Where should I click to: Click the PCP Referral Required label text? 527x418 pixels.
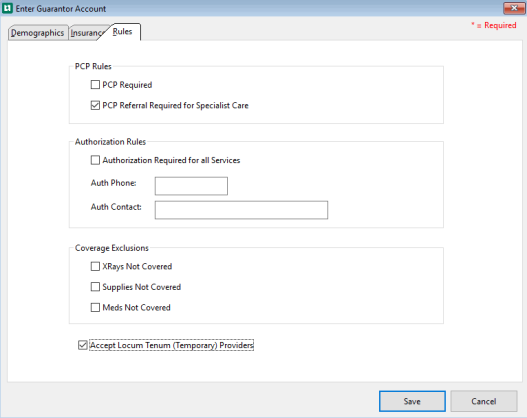[x=175, y=106]
